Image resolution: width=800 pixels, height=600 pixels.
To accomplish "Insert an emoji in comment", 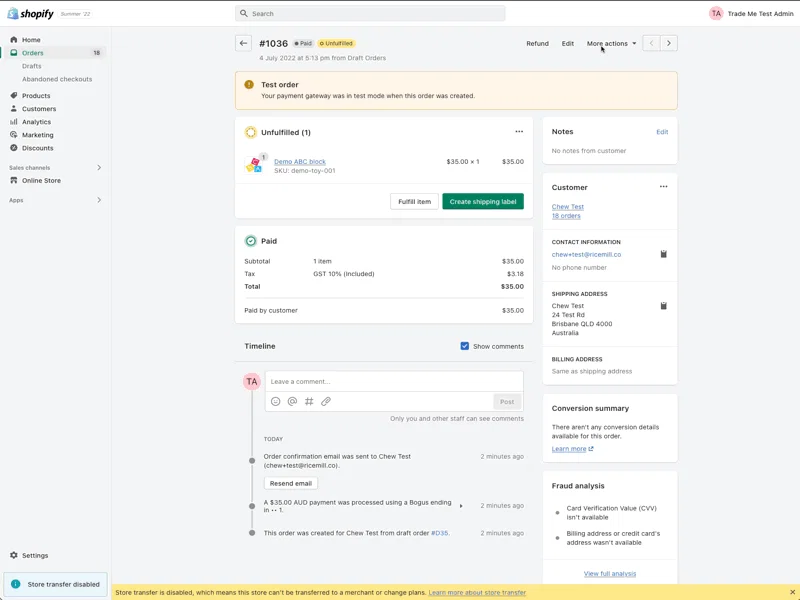I will (276, 402).
